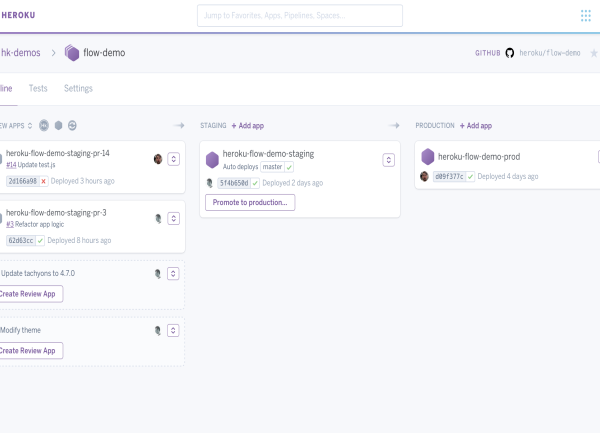Click commit hash 5f4b650d

pos(234,183)
